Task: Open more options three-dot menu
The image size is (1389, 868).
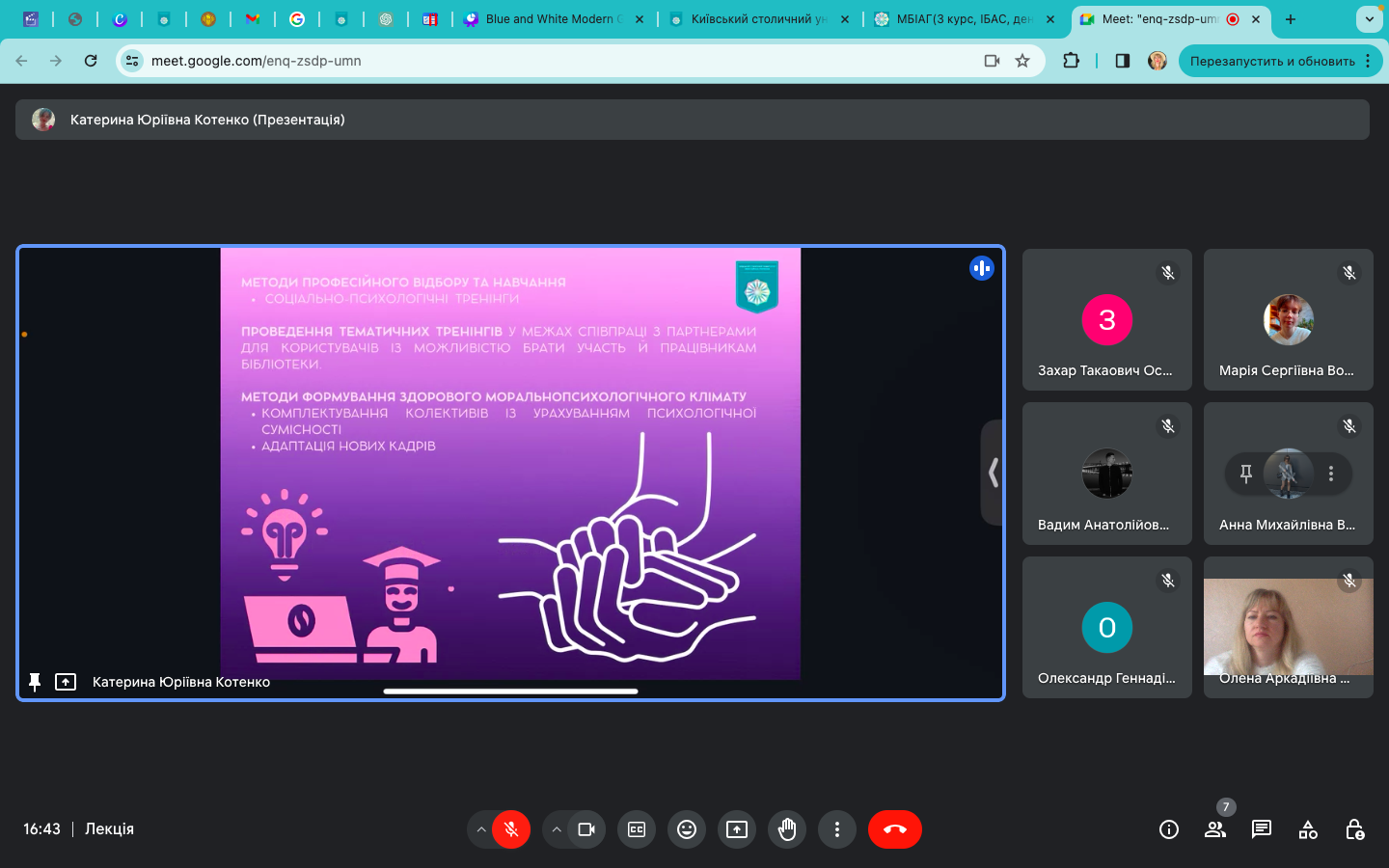Action: coord(837,829)
